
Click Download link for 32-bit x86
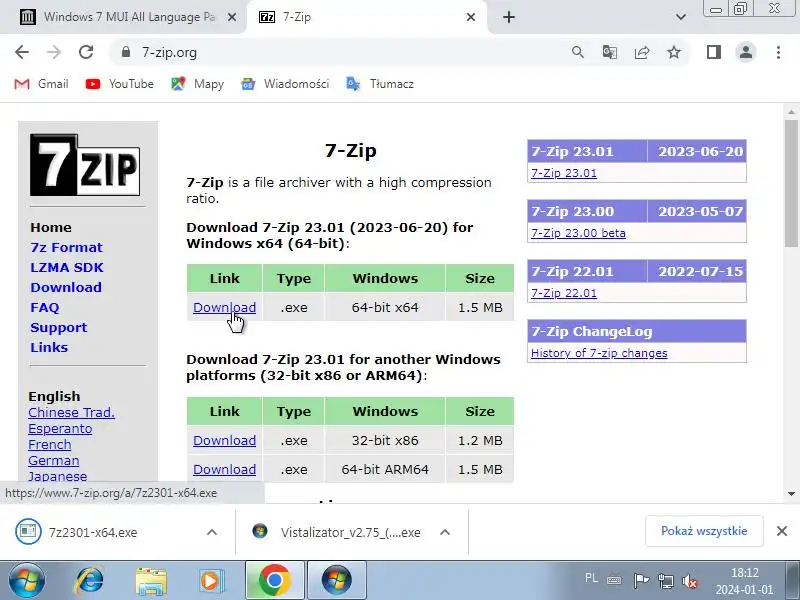click(224, 440)
